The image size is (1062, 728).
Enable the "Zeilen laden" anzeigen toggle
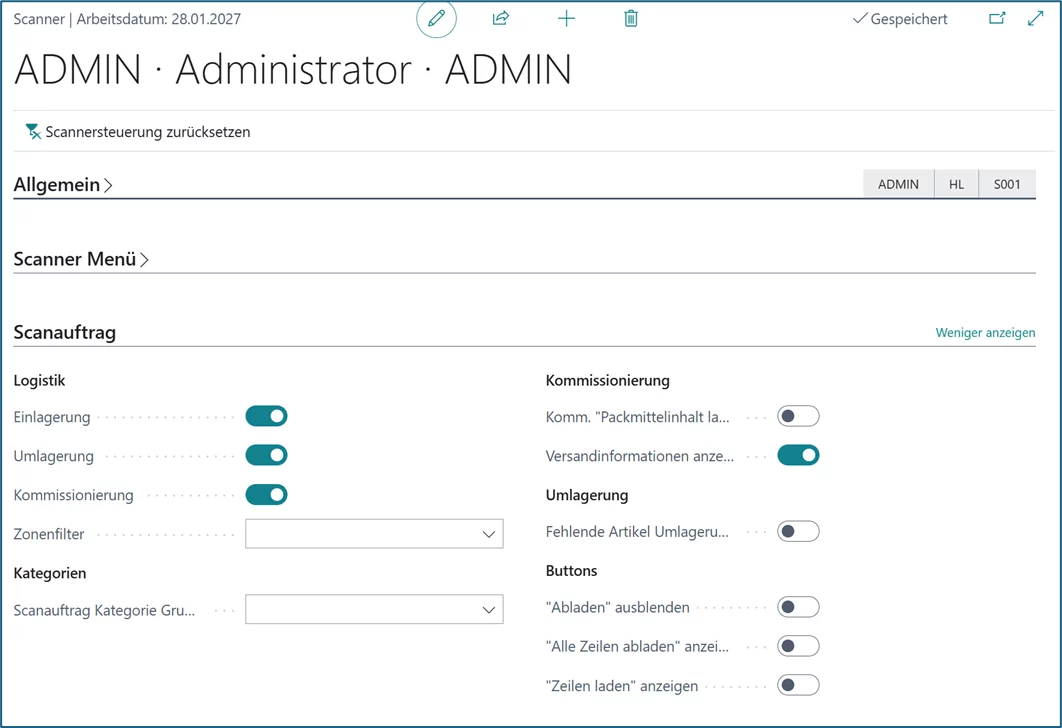[x=798, y=685]
